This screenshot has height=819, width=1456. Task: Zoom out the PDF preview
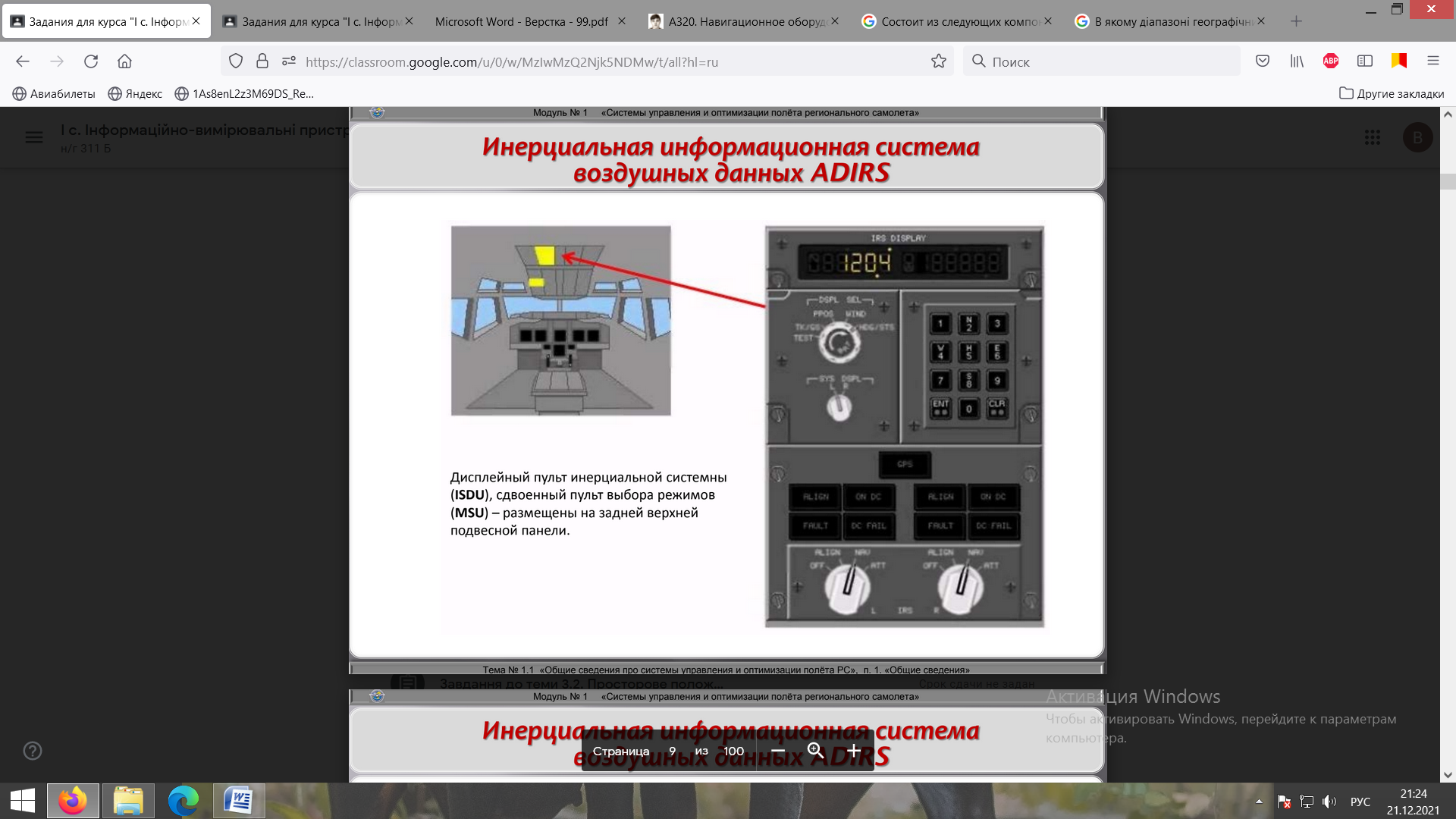(778, 751)
